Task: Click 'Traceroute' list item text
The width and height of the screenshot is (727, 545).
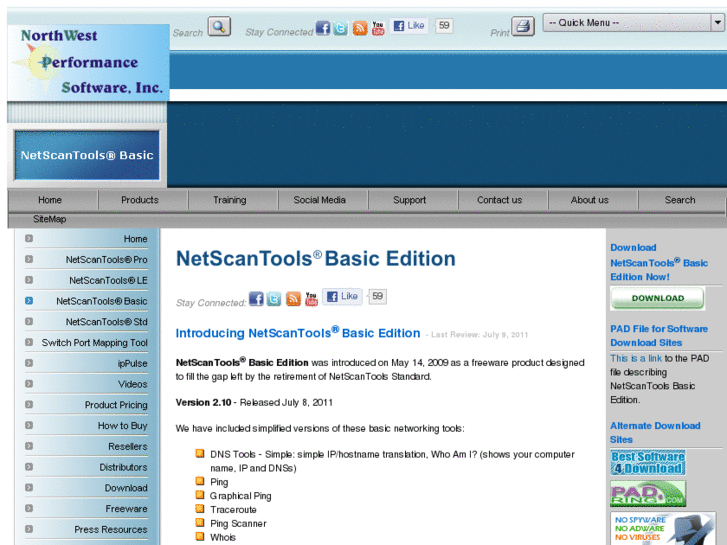Action: coord(233,510)
